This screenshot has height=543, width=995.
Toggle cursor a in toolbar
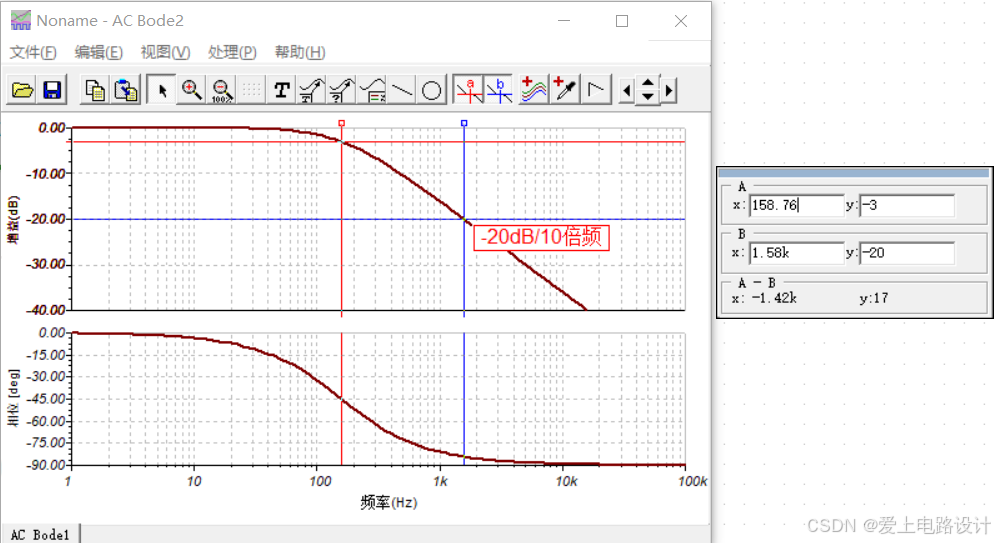pyautogui.click(x=469, y=90)
